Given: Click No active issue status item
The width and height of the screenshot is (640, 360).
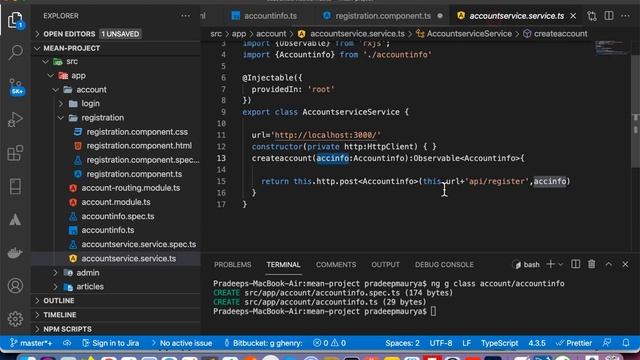Looking at the screenshot, I should (x=182, y=343).
